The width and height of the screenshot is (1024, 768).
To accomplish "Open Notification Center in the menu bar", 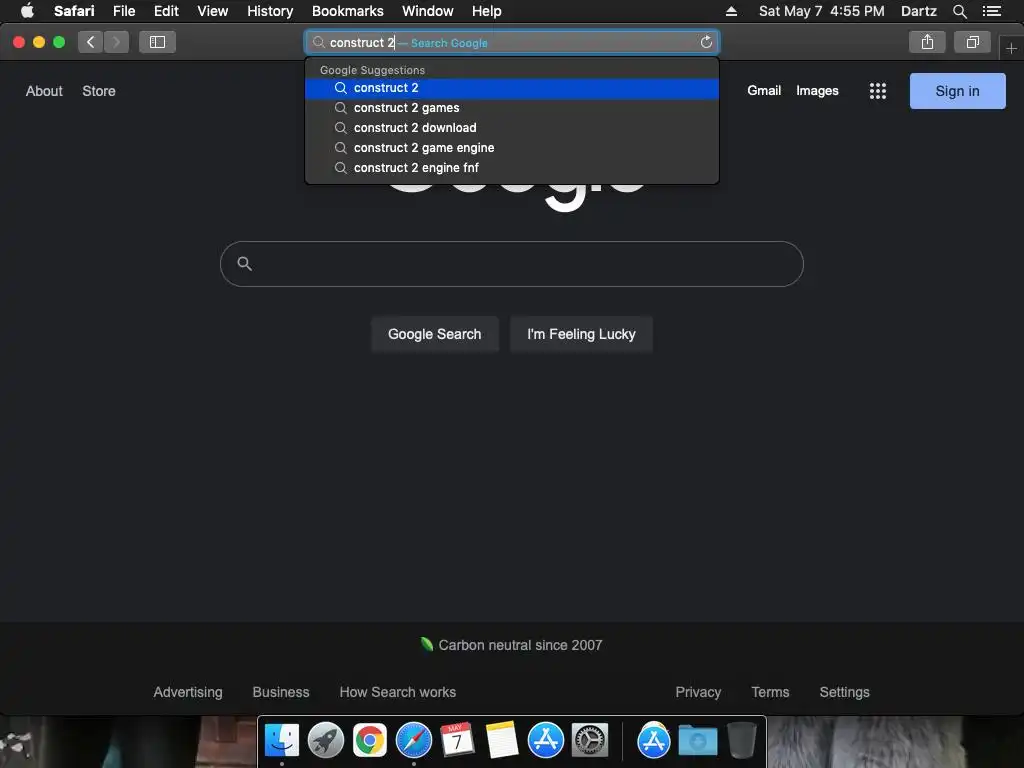I will coord(991,11).
